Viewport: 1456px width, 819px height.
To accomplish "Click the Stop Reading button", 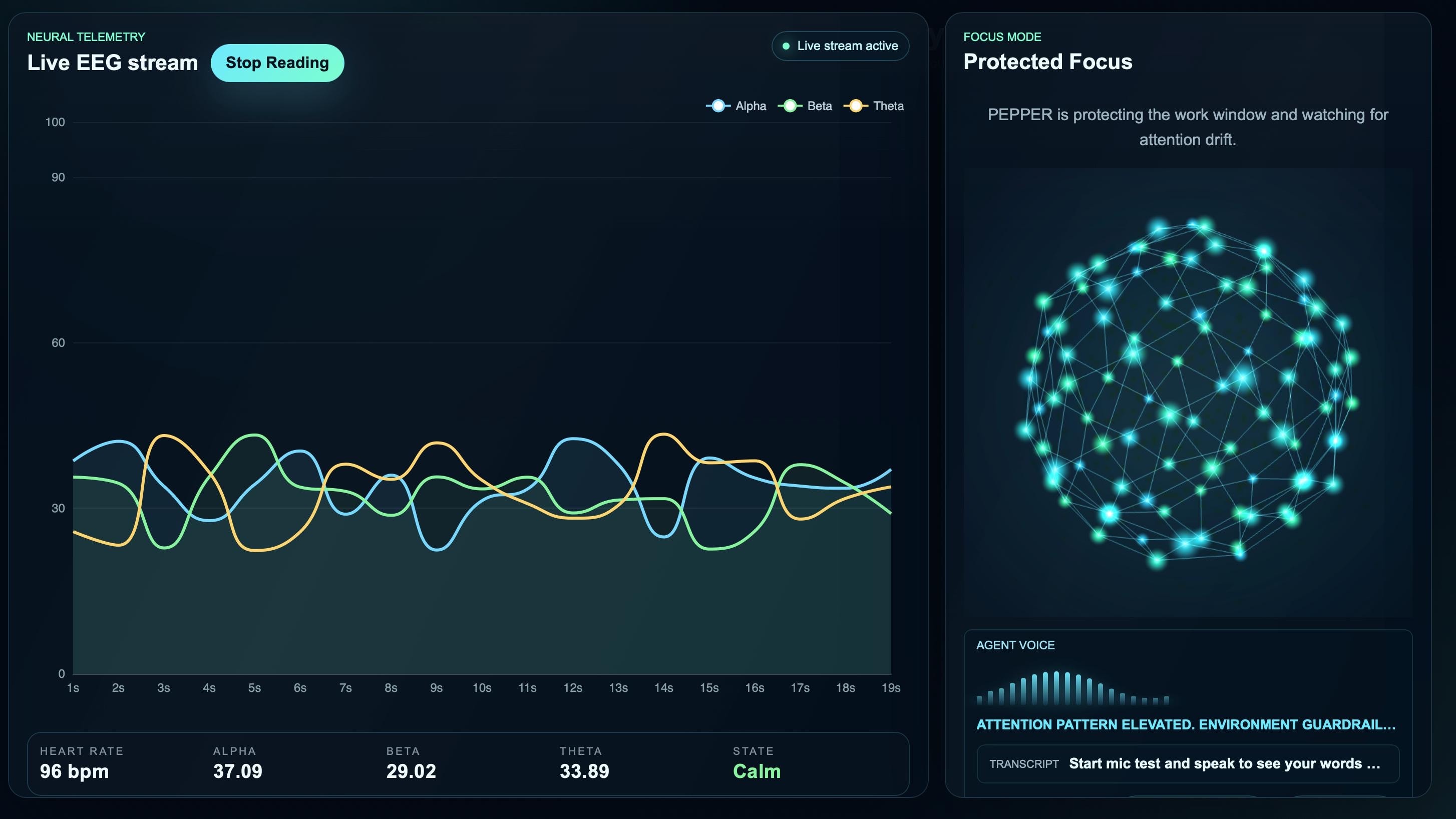I will (x=277, y=63).
